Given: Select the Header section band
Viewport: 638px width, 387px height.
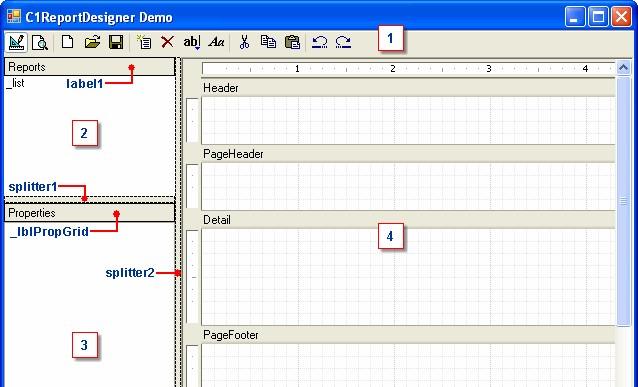Looking at the screenshot, I should tap(408, 88).
